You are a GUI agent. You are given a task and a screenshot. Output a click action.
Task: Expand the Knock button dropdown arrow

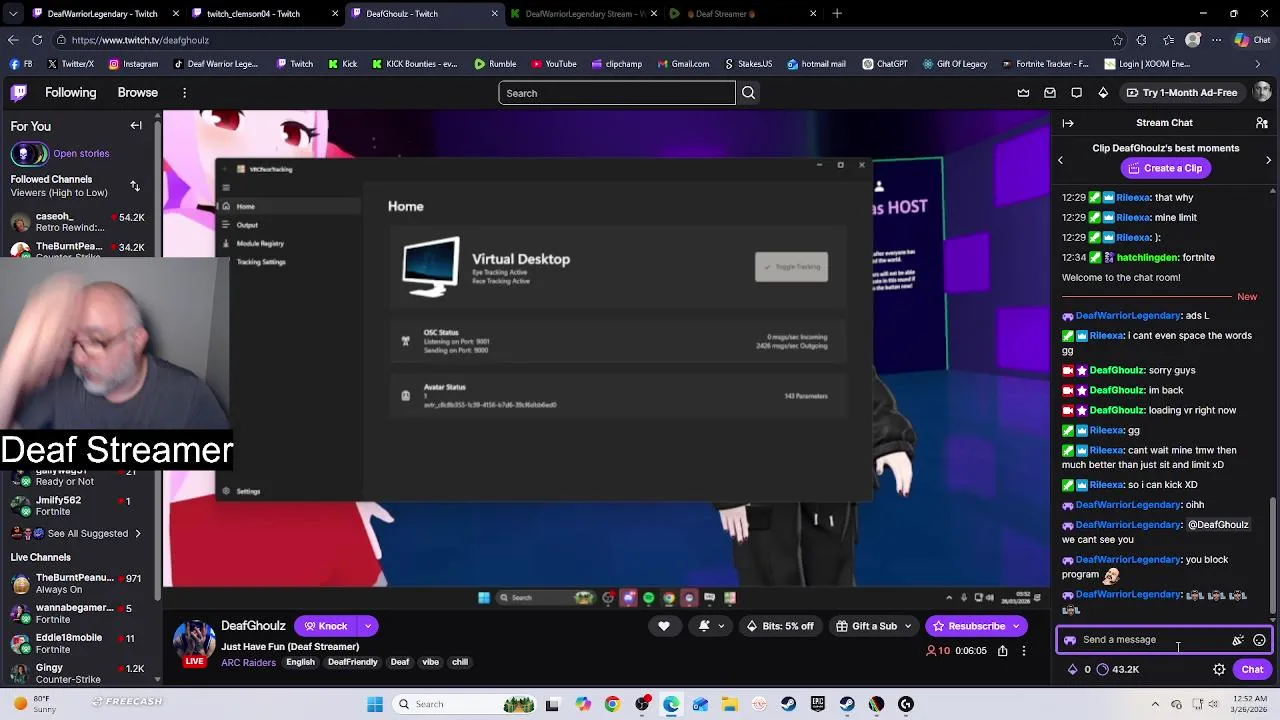coord(368,627)
